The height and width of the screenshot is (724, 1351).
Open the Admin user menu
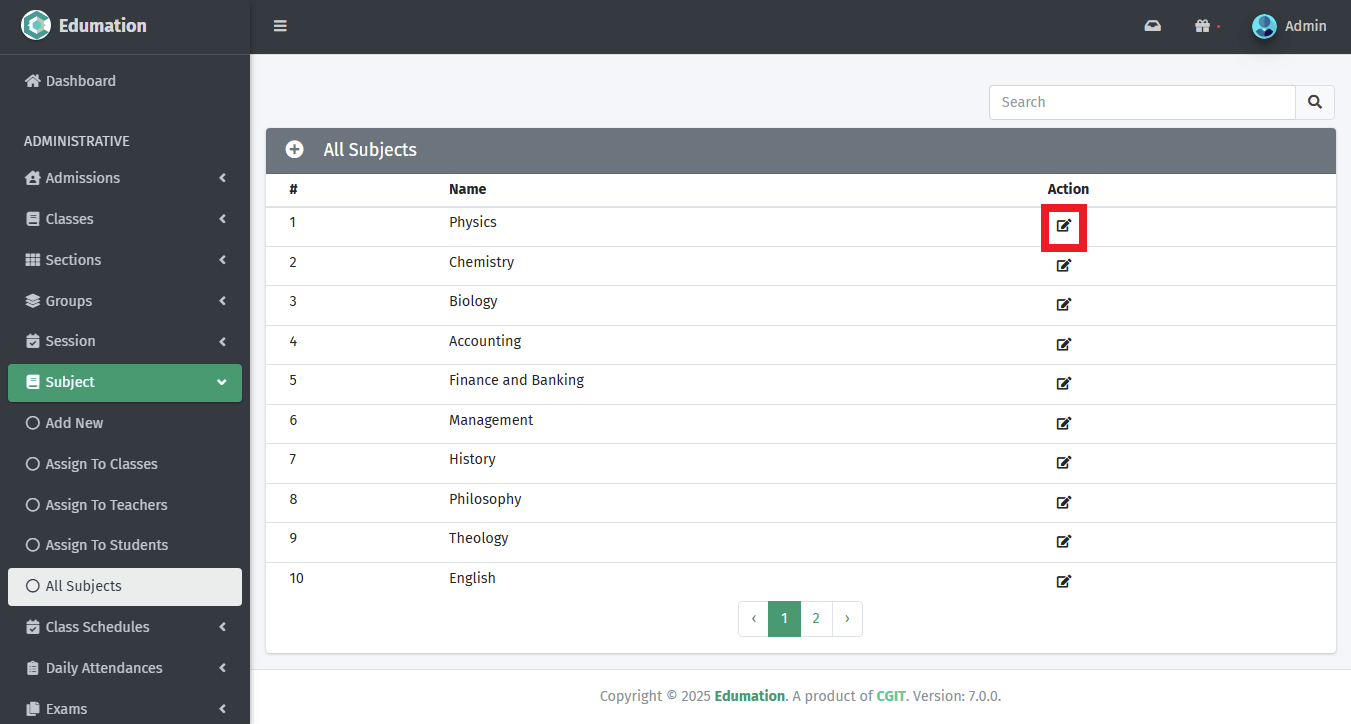[x=1290, y=26]
